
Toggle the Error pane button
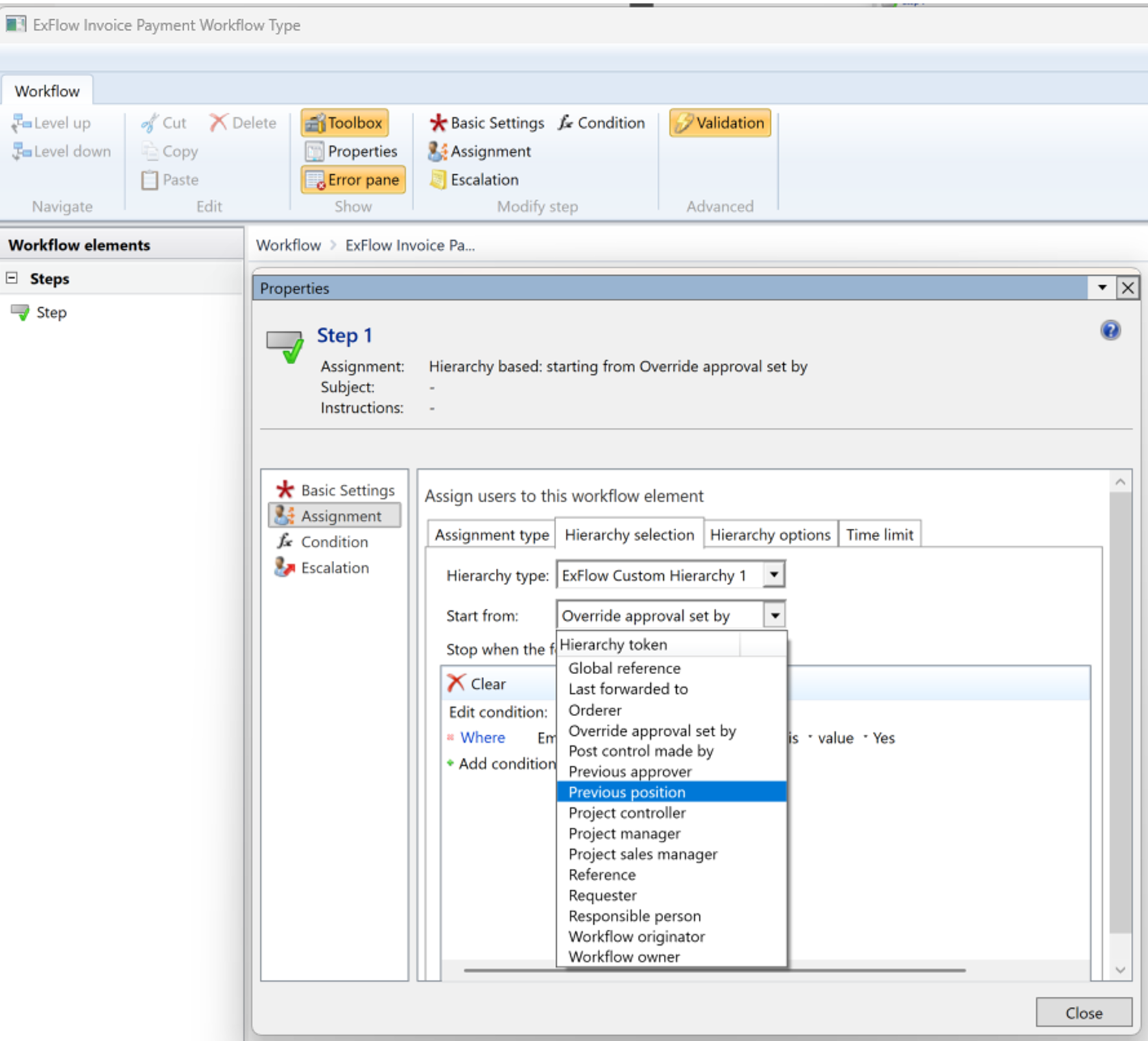click(353, 180)
